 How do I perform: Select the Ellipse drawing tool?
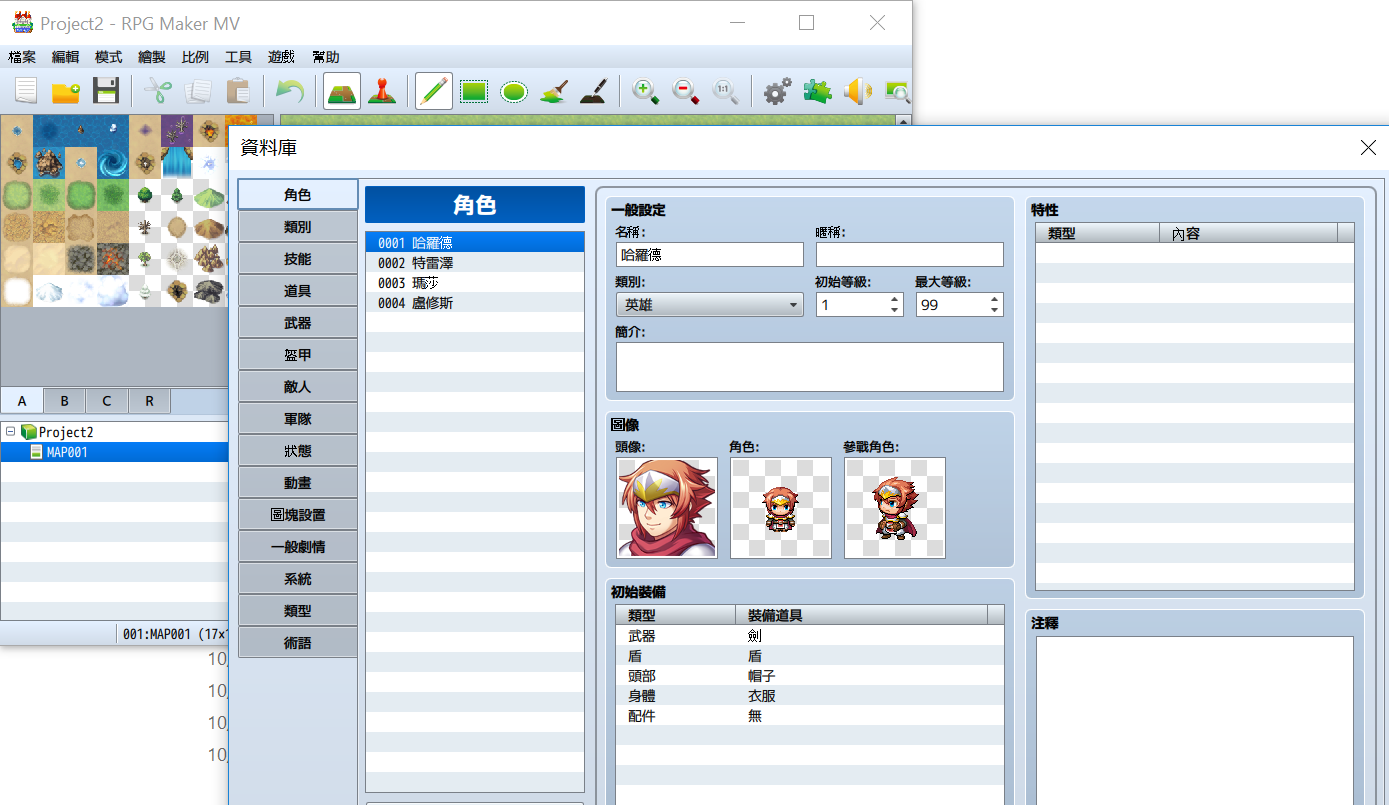tap(514, 92)
